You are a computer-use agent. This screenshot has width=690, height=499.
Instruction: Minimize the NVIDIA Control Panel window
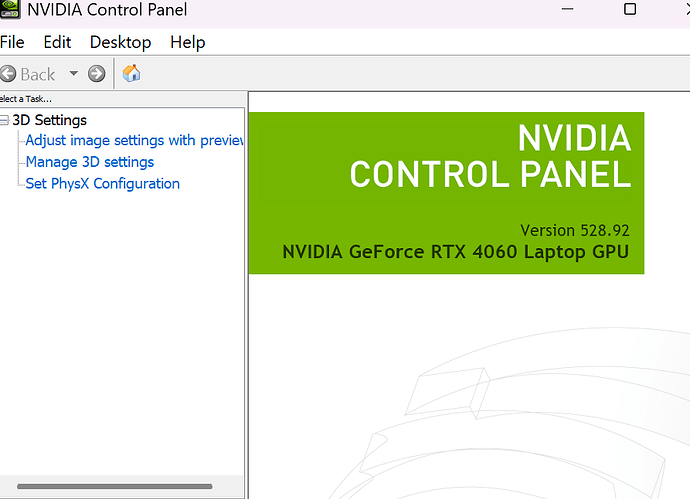[567, 9]
